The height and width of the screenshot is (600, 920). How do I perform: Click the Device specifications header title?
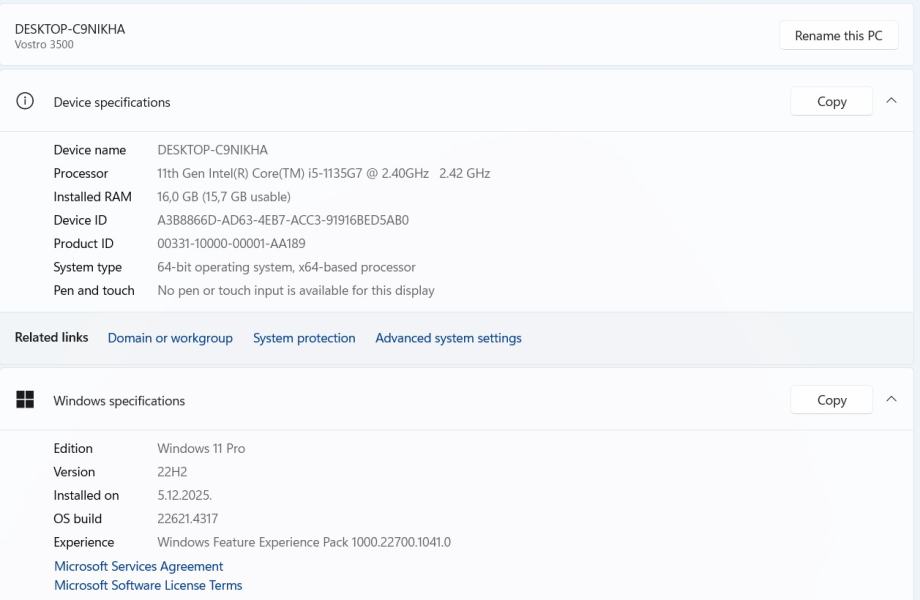click(112, 102)
